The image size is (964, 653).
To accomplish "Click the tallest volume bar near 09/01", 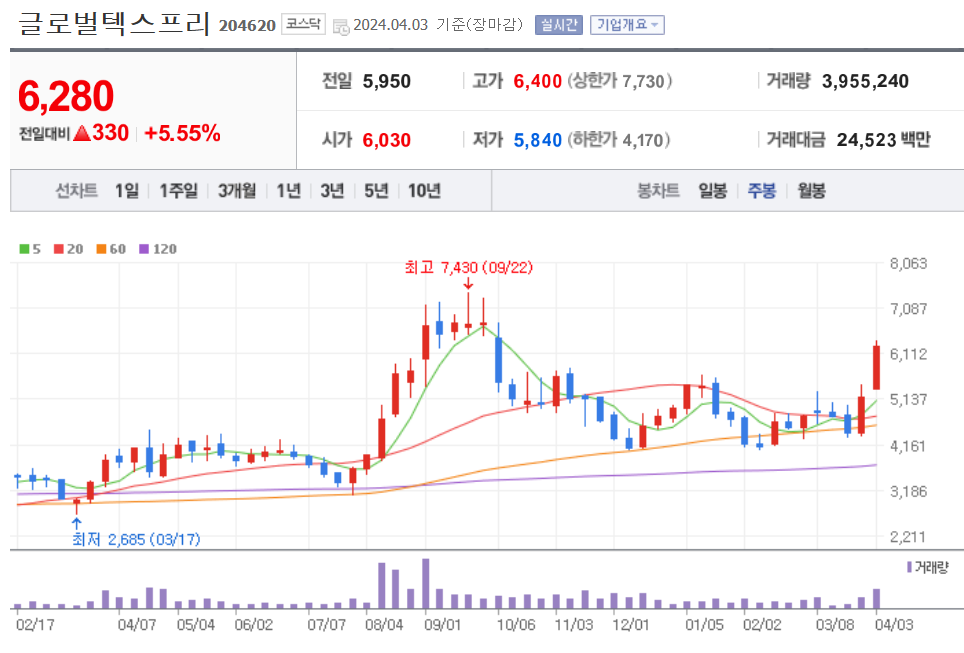I will tap(425, 584).
